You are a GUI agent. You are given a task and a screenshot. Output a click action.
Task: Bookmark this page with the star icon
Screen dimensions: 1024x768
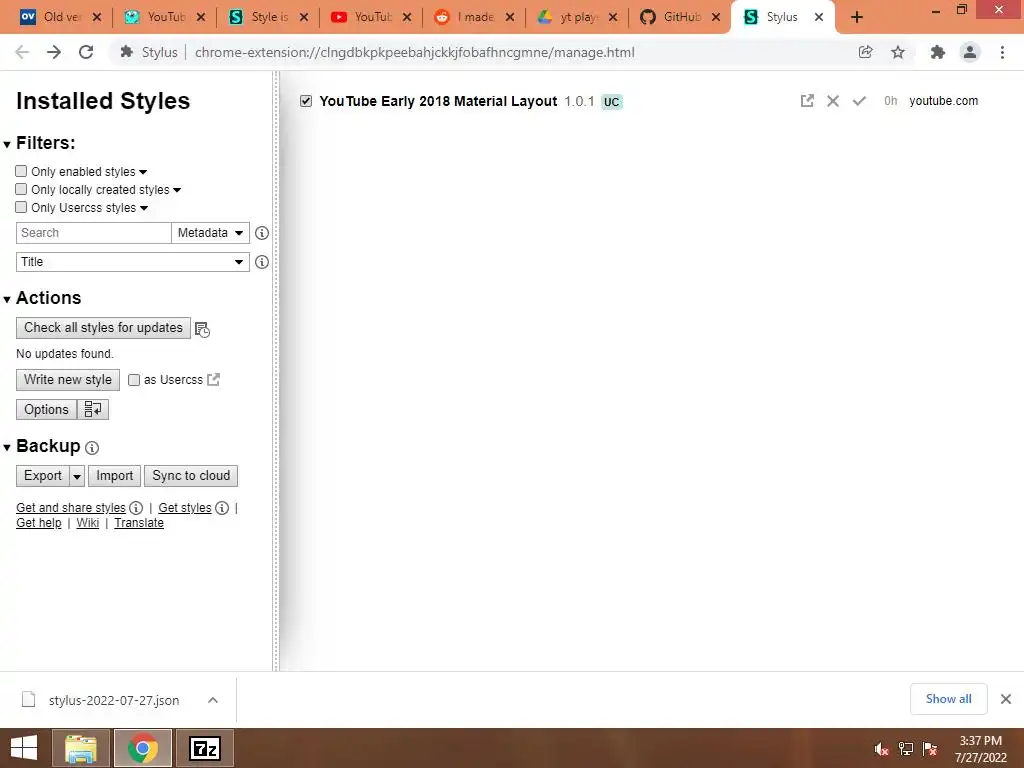click(898, 52)
